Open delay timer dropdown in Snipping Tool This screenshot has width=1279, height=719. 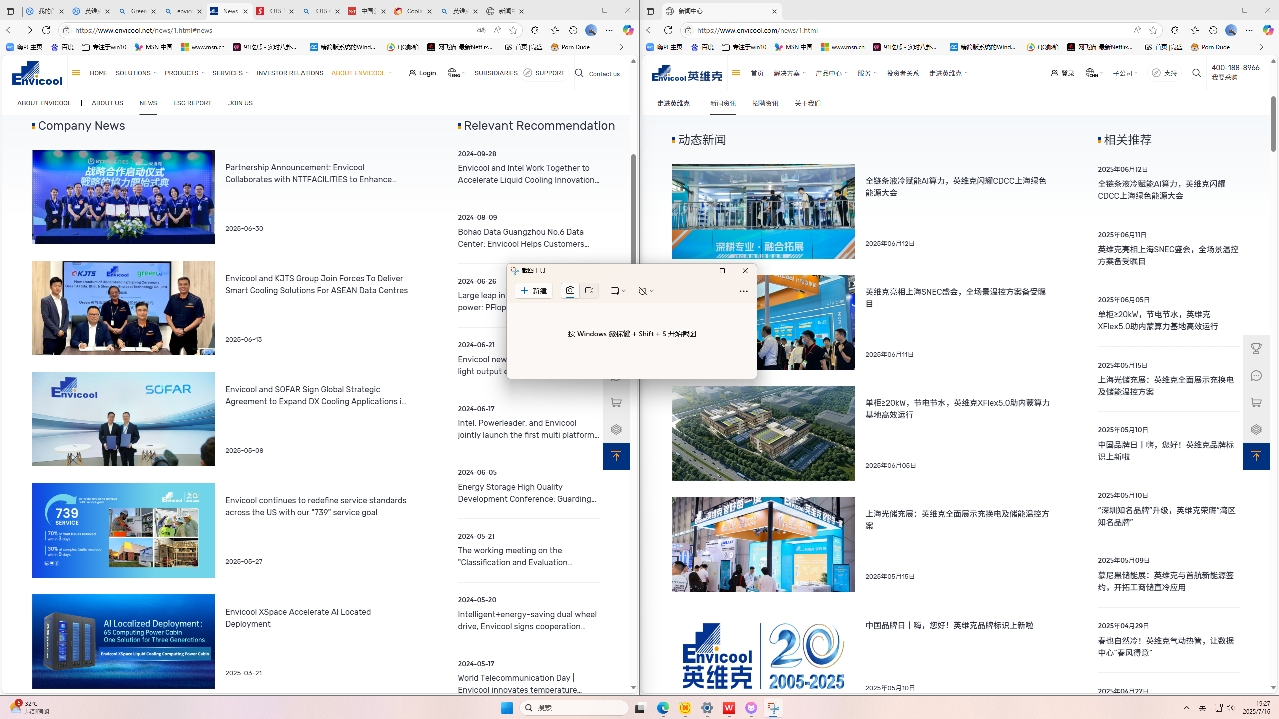[646, 291]
